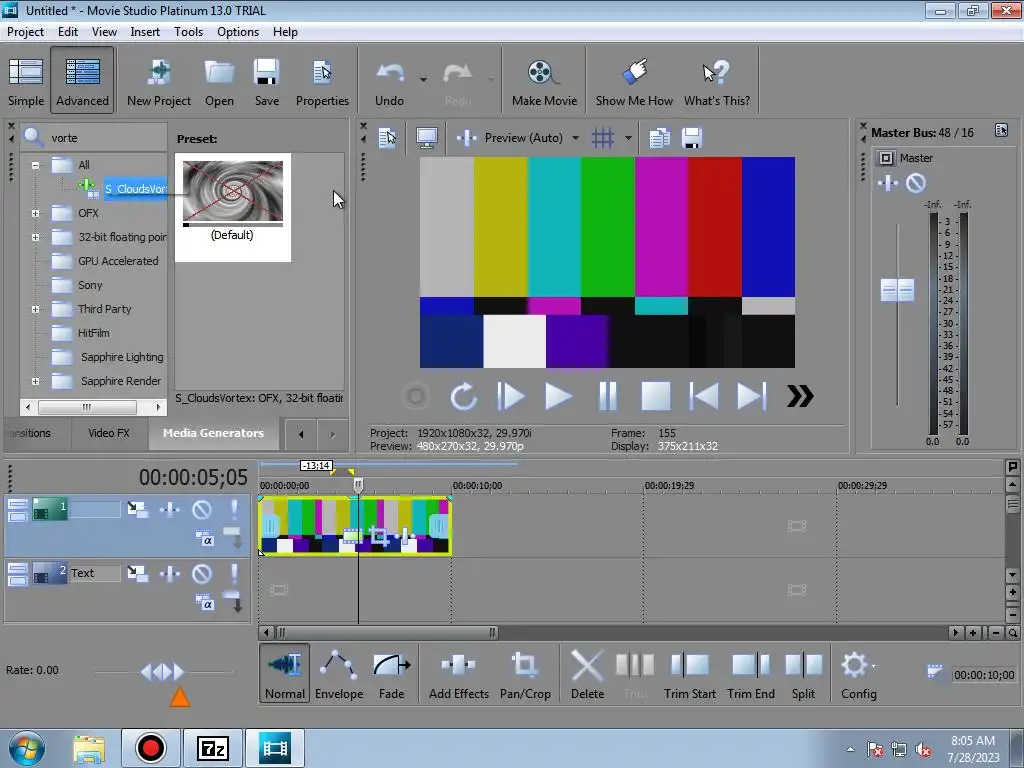Expand the Third Party folder
The image size is (1024, 768).
[35, 310]
